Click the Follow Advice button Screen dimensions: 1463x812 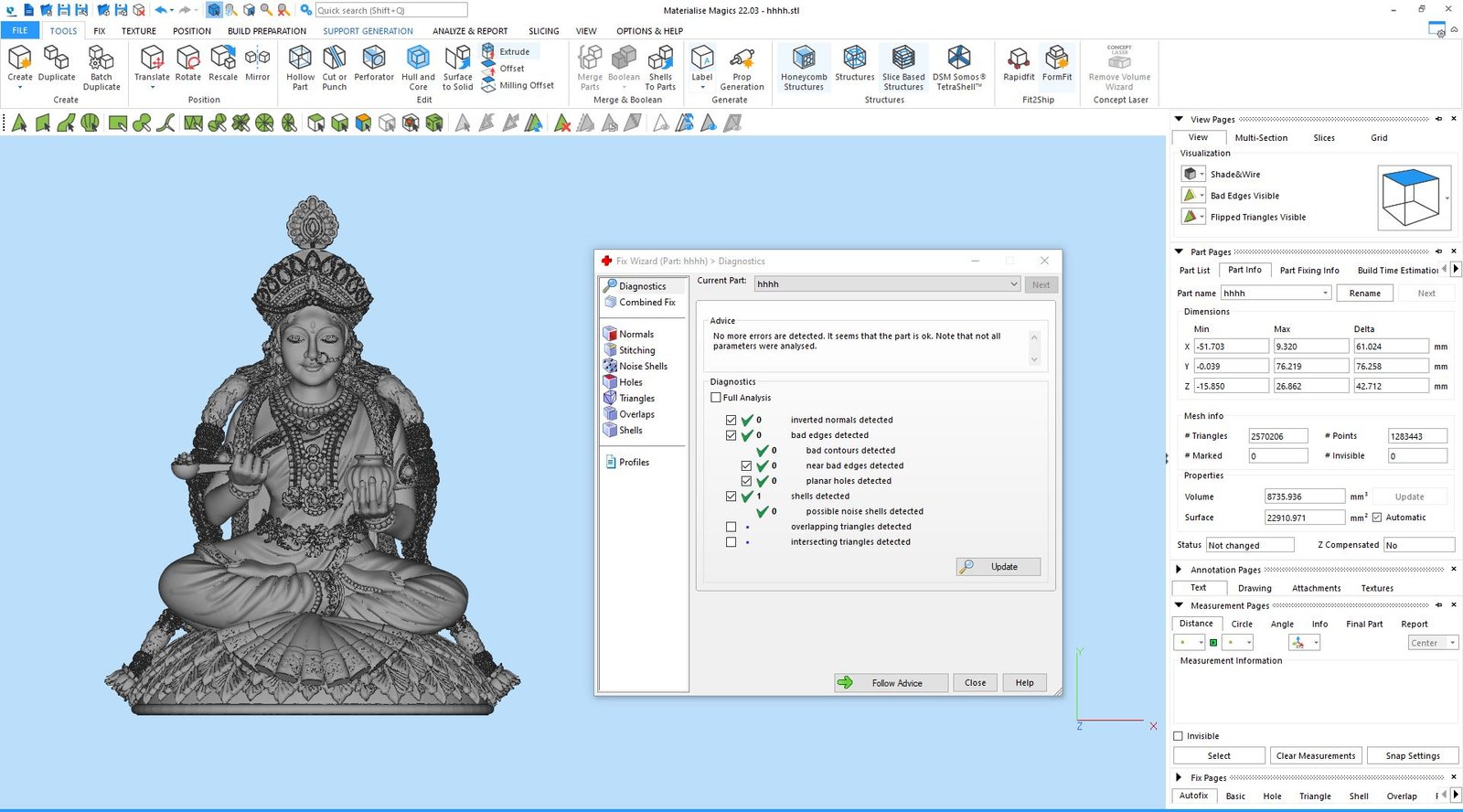tap(891, 683)
